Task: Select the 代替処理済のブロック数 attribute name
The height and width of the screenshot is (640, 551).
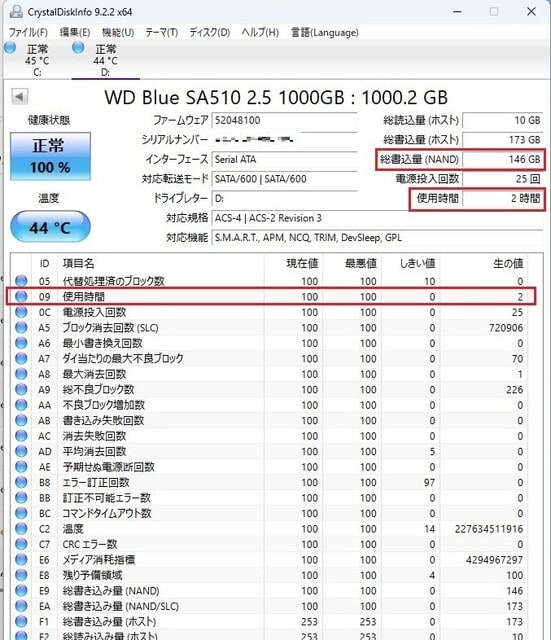Action: click(113, 281)
